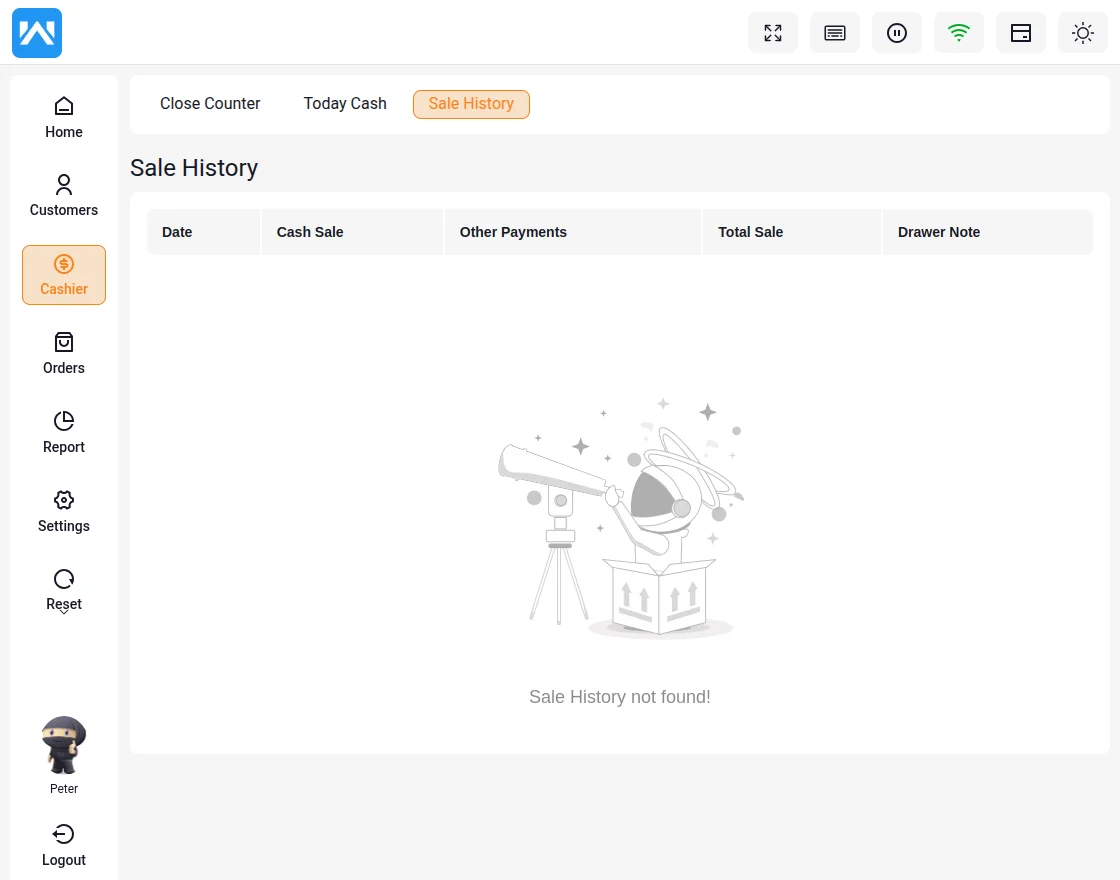The image size is (1120, 880).
Task: Open the Orders page
Action: (x=64, y=354)
